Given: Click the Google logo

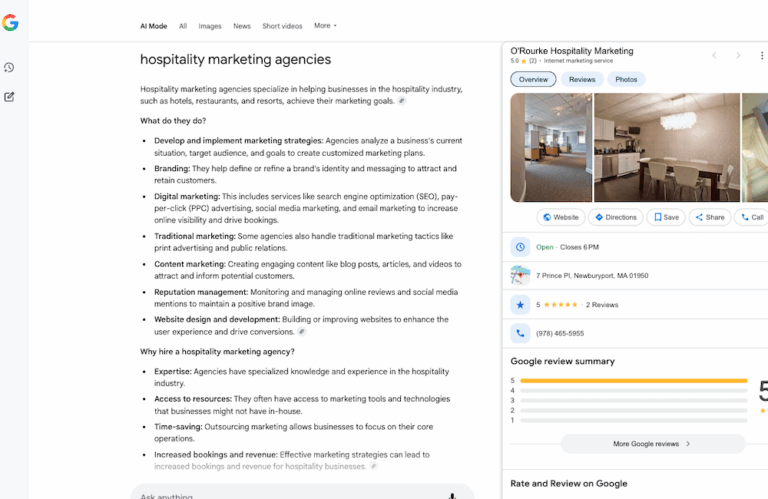Looking at the screenshot, I should (x=10, y=23).
